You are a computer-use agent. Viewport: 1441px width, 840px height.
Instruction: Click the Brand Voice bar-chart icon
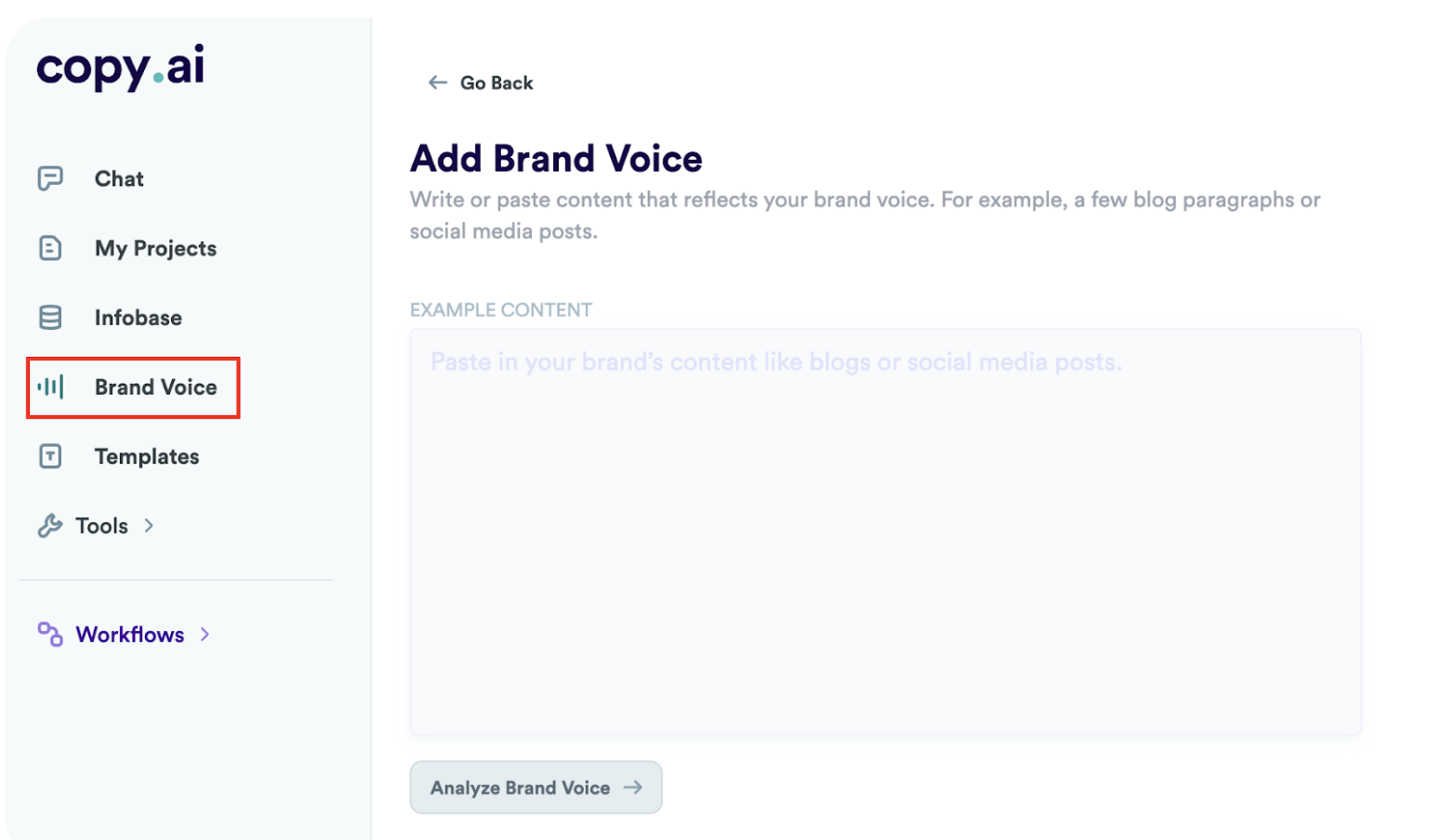point(49,387)
